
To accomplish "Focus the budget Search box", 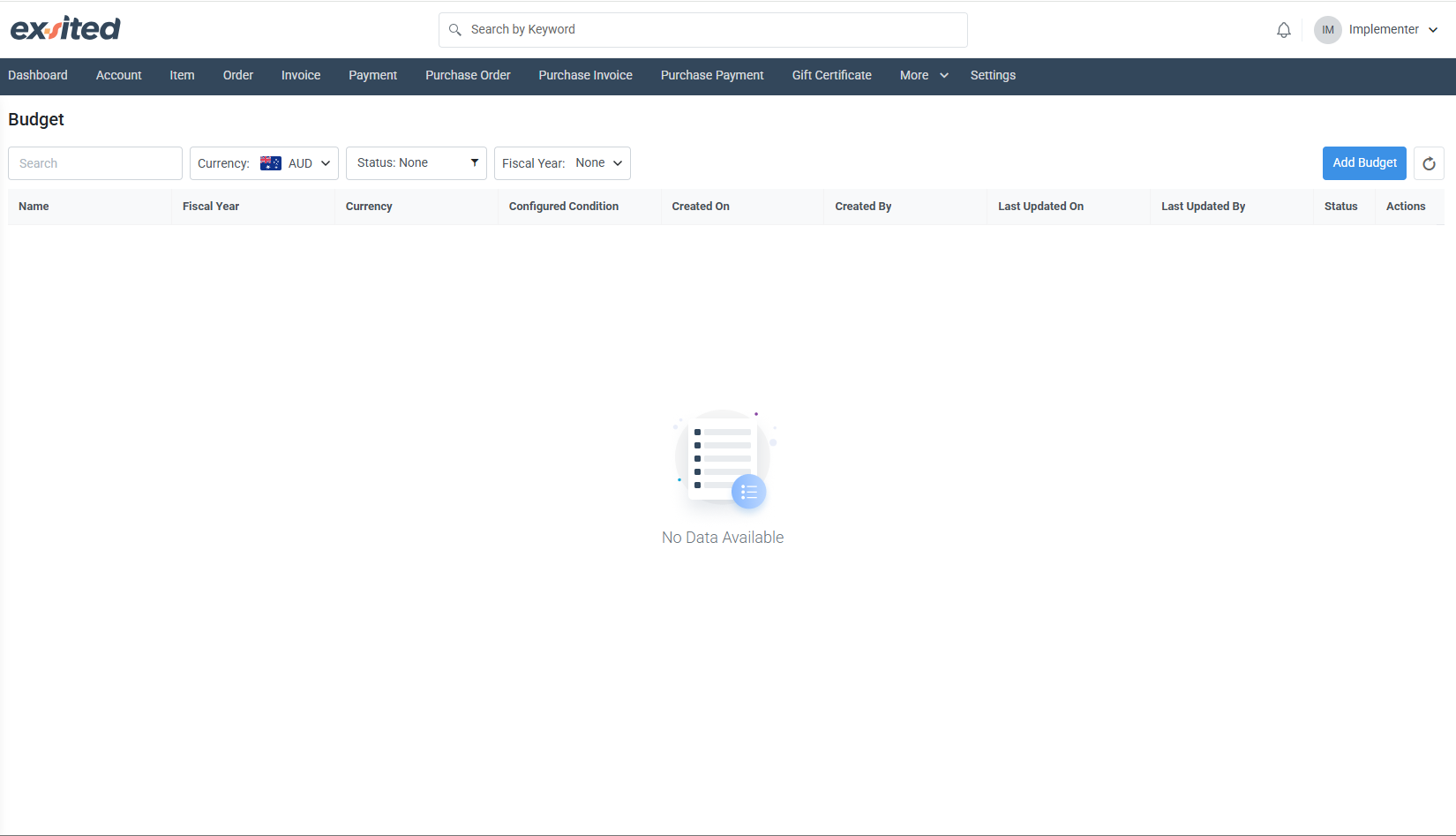I will point(95,163).
